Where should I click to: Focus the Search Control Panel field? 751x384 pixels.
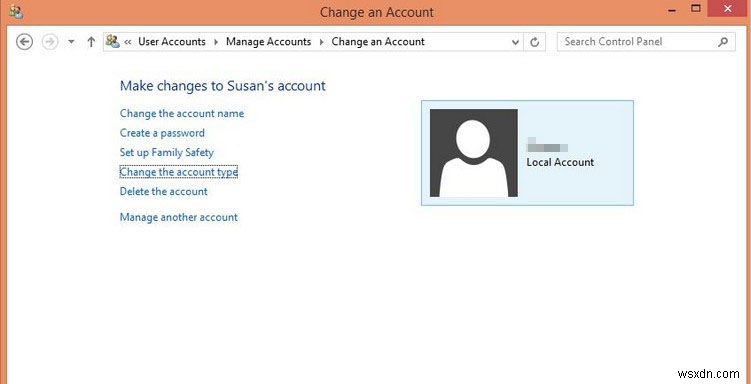click(x=647, y=42)
